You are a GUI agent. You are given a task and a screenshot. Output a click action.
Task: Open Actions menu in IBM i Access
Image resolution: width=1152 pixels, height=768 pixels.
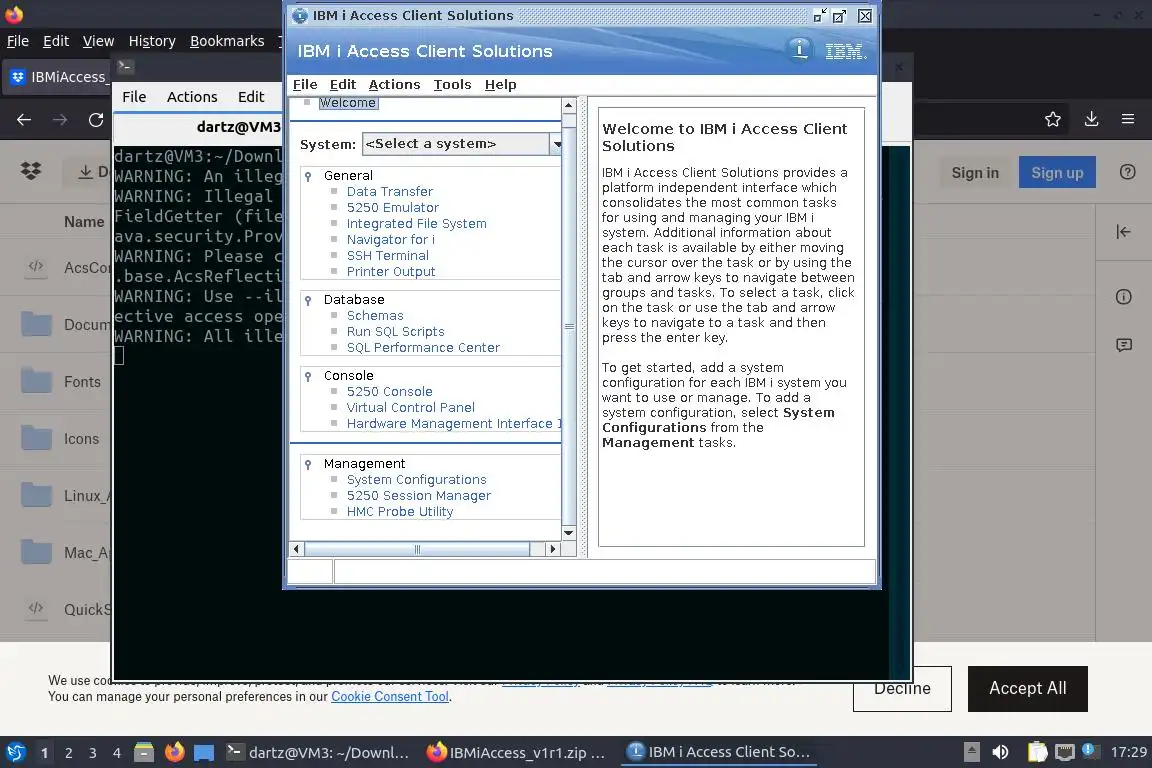tap(395, 85)
